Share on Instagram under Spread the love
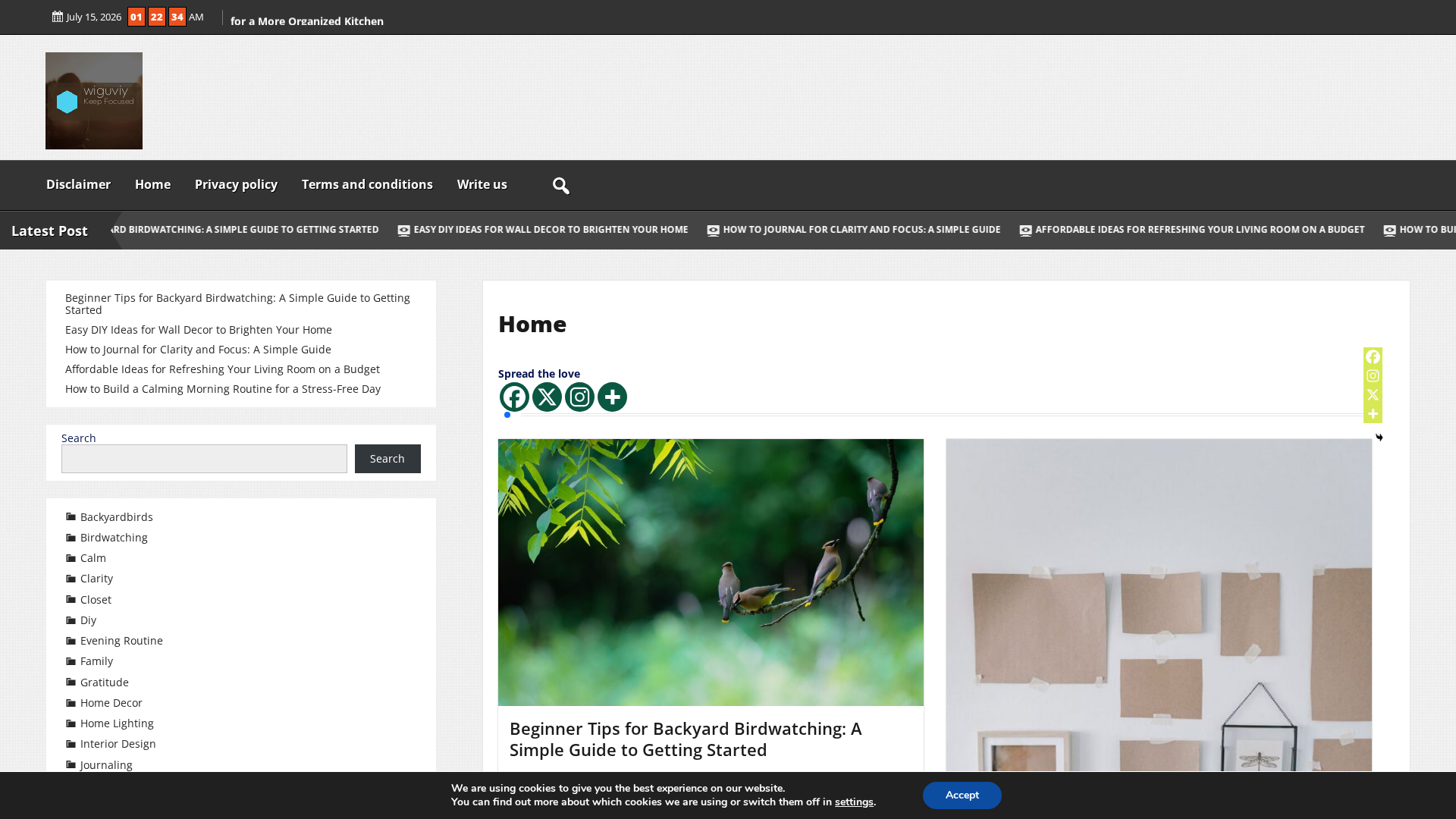 [579, 397]
